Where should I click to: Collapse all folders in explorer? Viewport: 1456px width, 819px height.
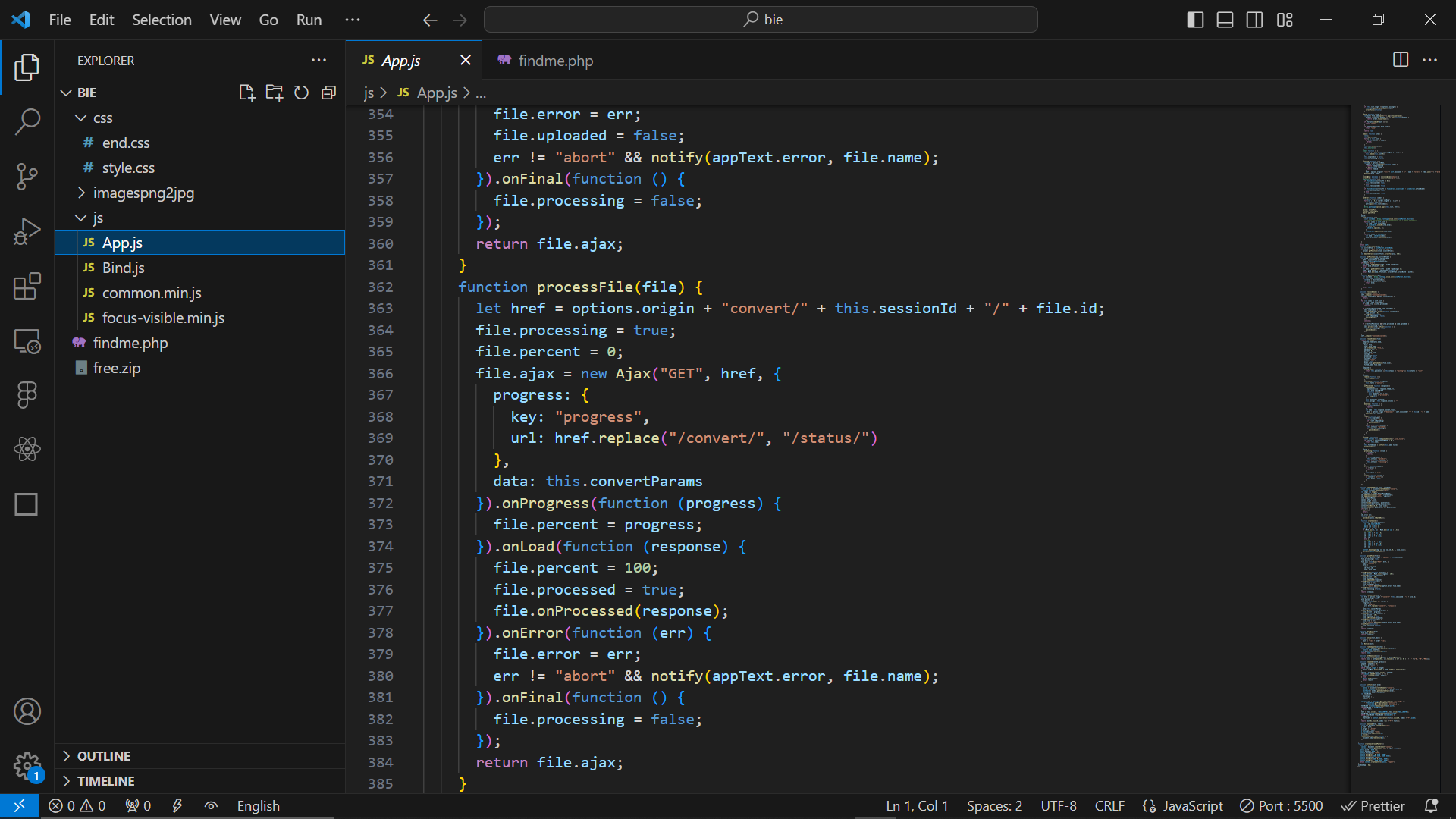pos(328,93)
